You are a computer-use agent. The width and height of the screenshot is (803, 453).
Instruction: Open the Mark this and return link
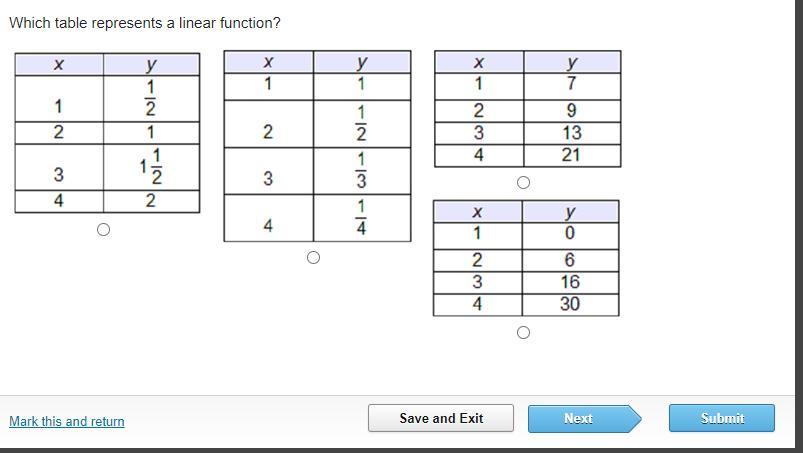[67, 421]
